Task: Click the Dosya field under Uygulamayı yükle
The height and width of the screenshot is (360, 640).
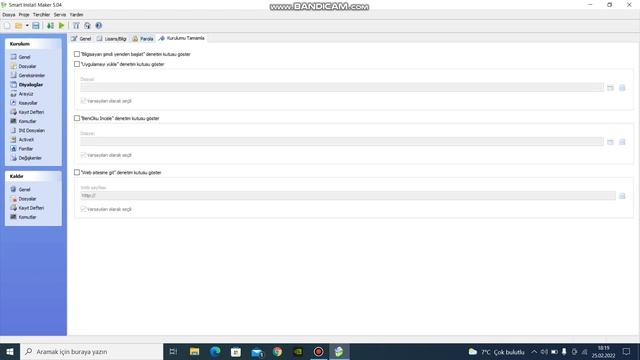Action: click(342, 87)
